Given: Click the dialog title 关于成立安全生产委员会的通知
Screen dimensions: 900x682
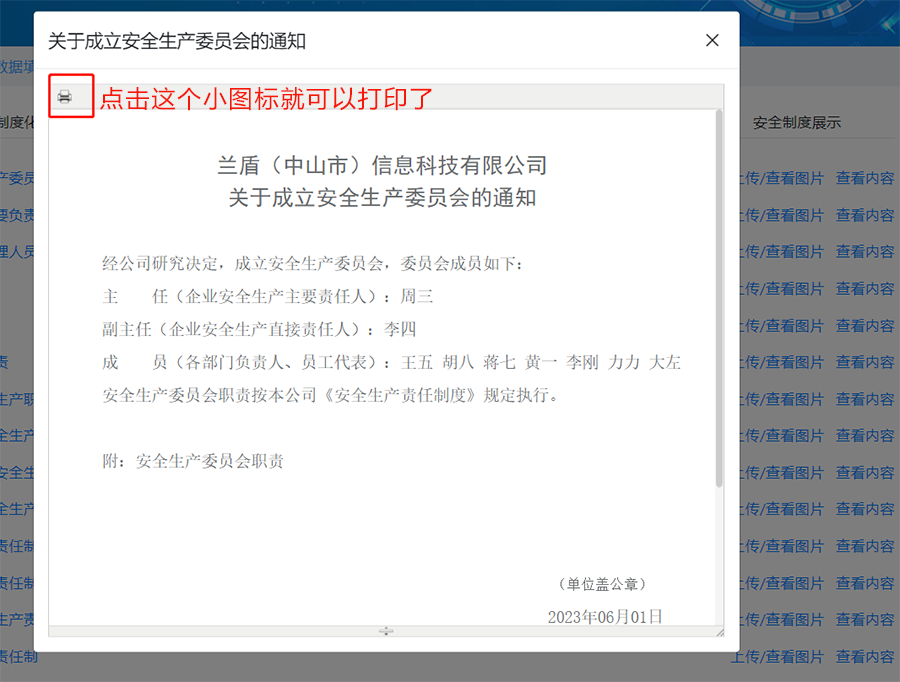Looking at the screenshot, I should pos(177,41).
